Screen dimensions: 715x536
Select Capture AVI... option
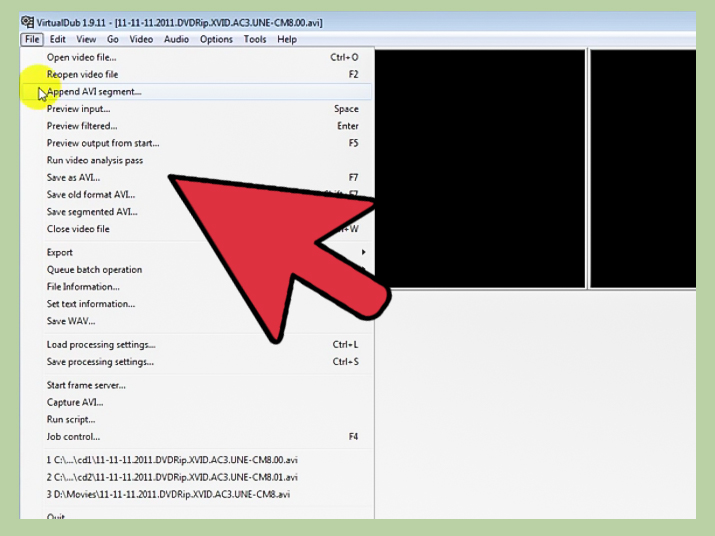75,402
